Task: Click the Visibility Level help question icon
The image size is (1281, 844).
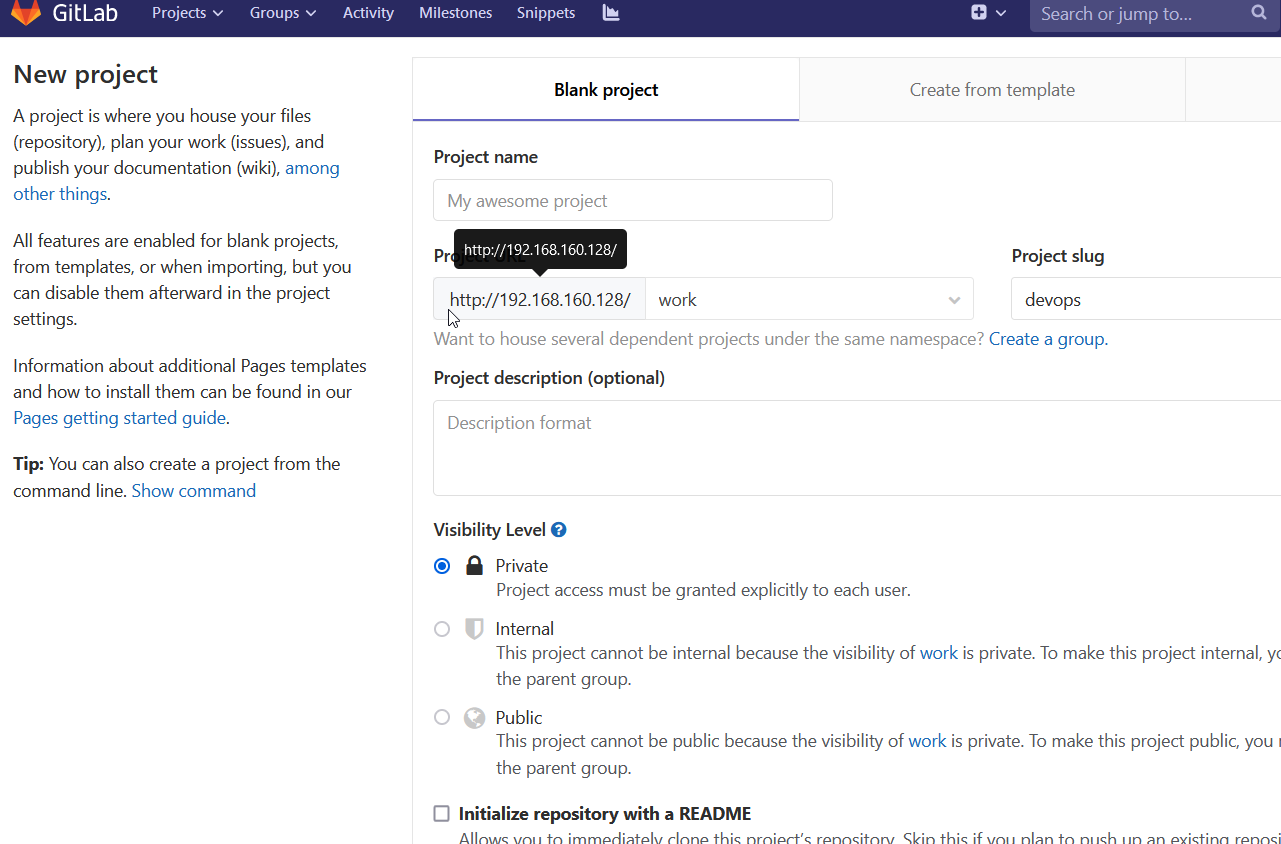Action: [x=559, y=530]
